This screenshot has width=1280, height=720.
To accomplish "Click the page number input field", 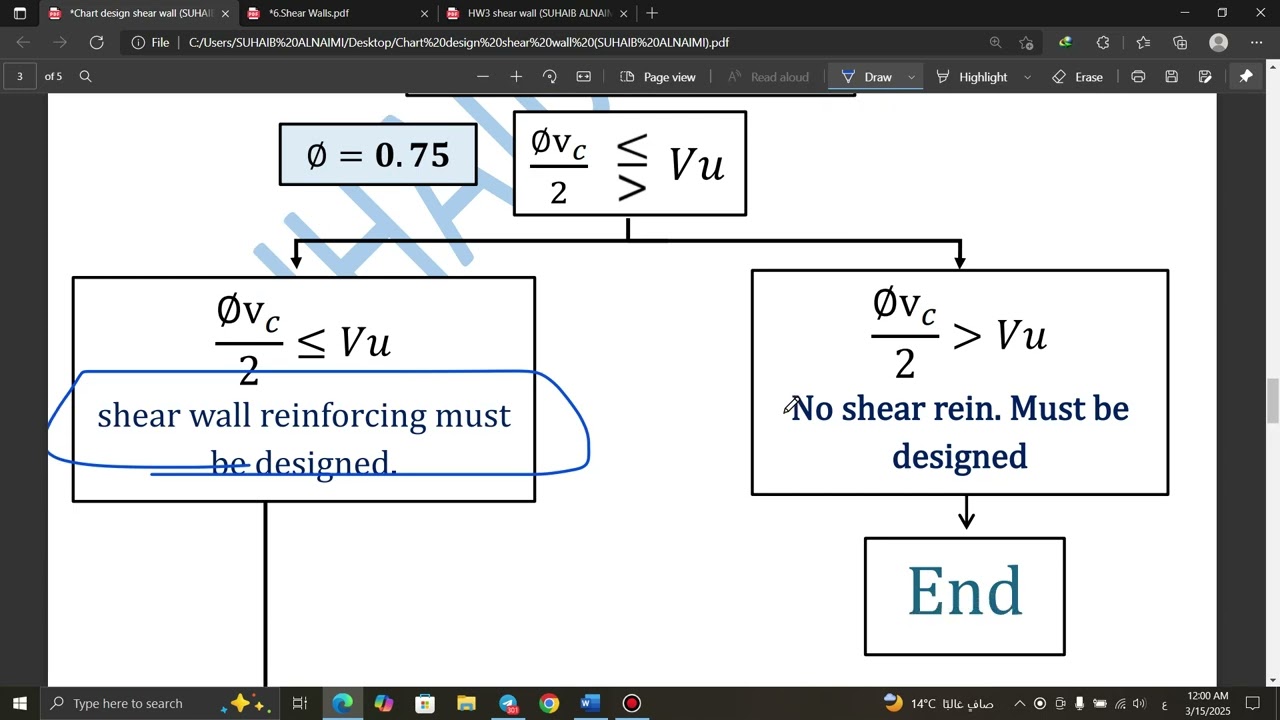I will coord(20,76).
